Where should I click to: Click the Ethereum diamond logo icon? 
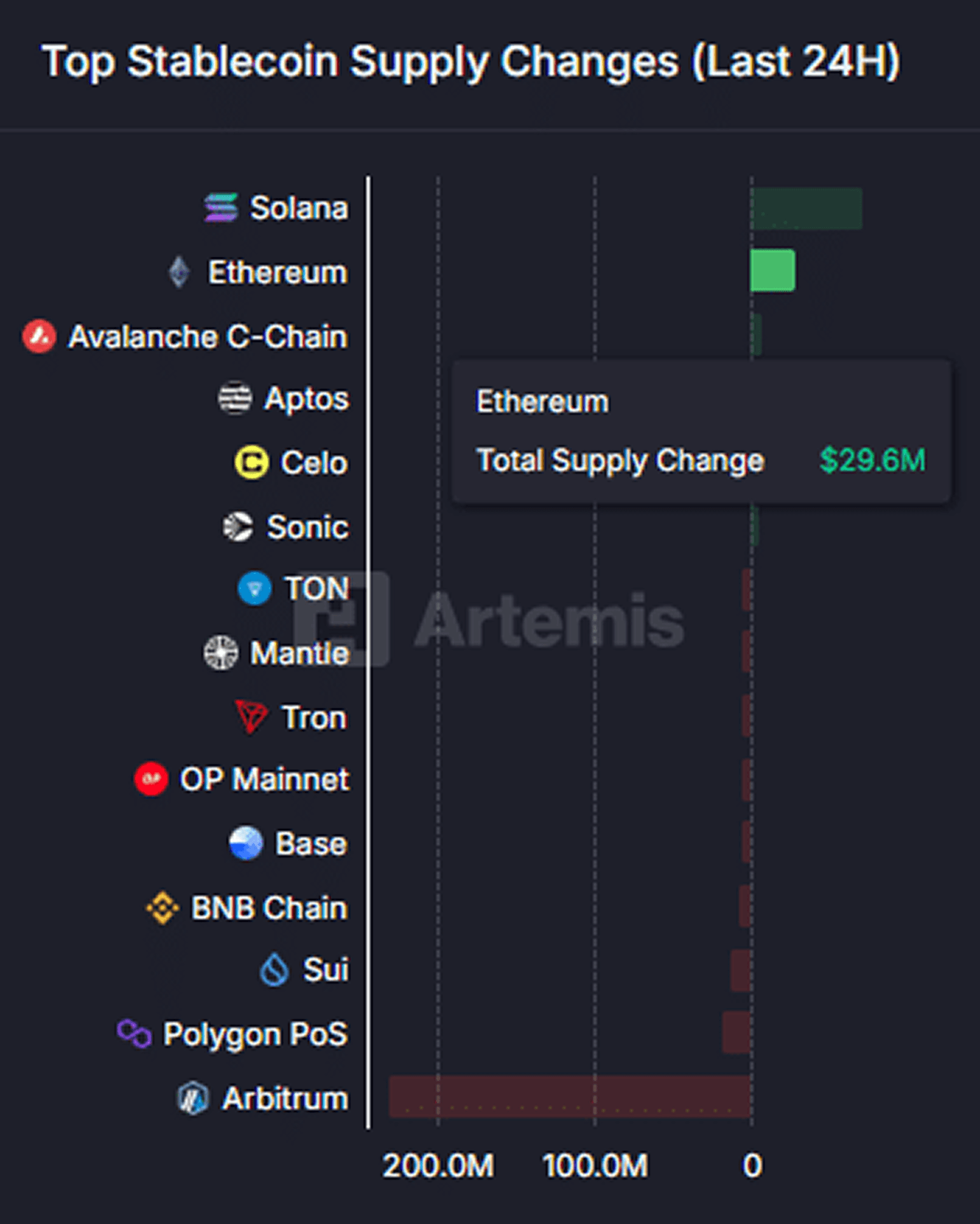(179, 272)
